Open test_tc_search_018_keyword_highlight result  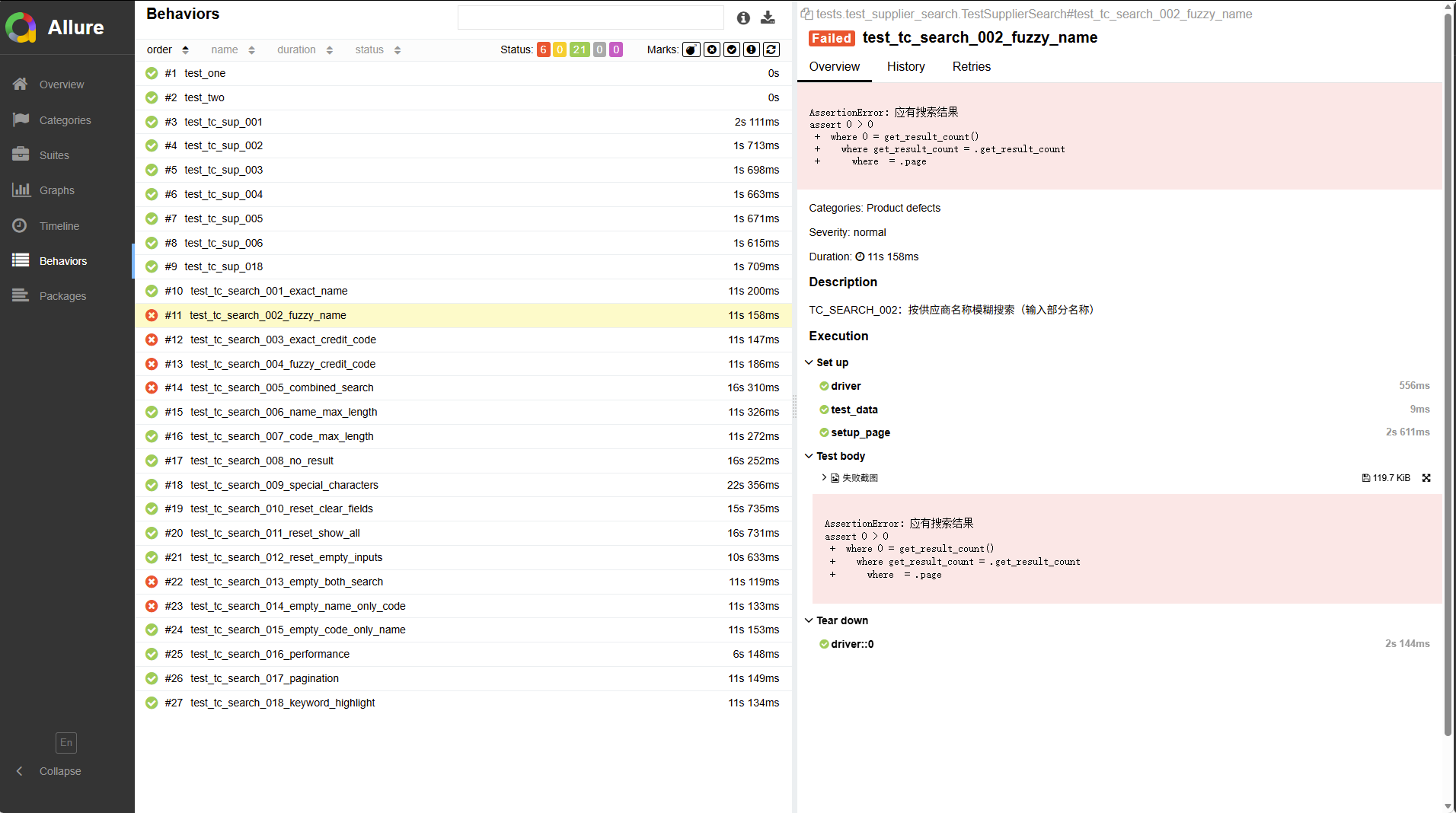[464, 703]
